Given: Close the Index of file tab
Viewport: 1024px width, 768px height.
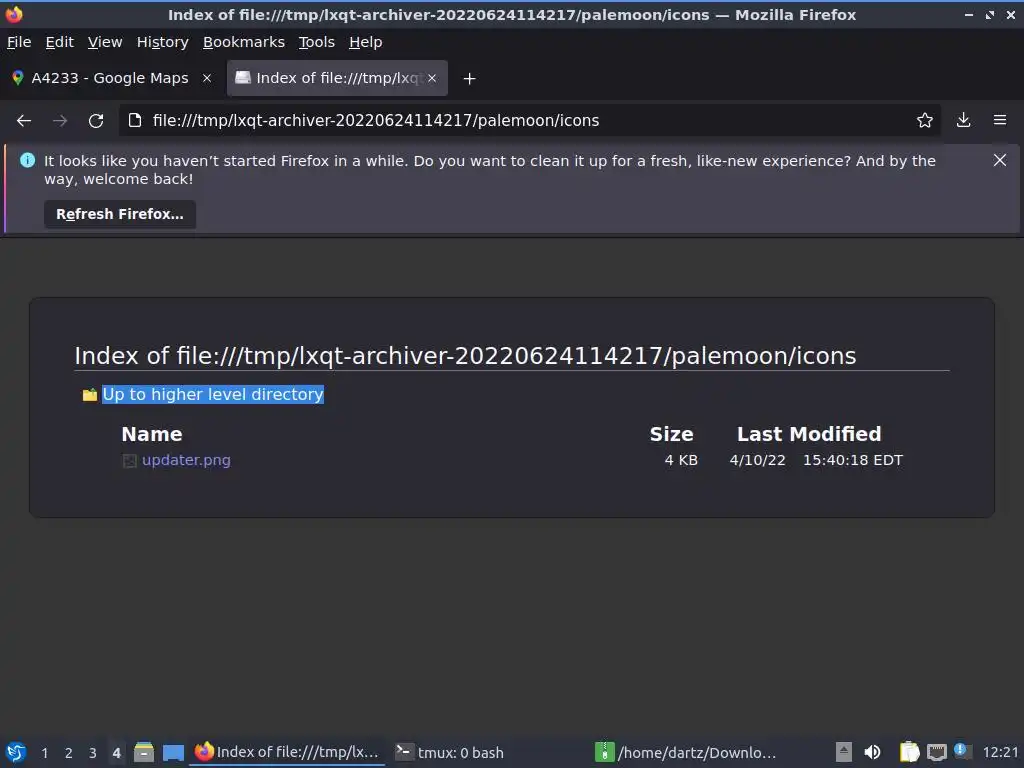Looking at the screenshot, I should click(432, 78).
